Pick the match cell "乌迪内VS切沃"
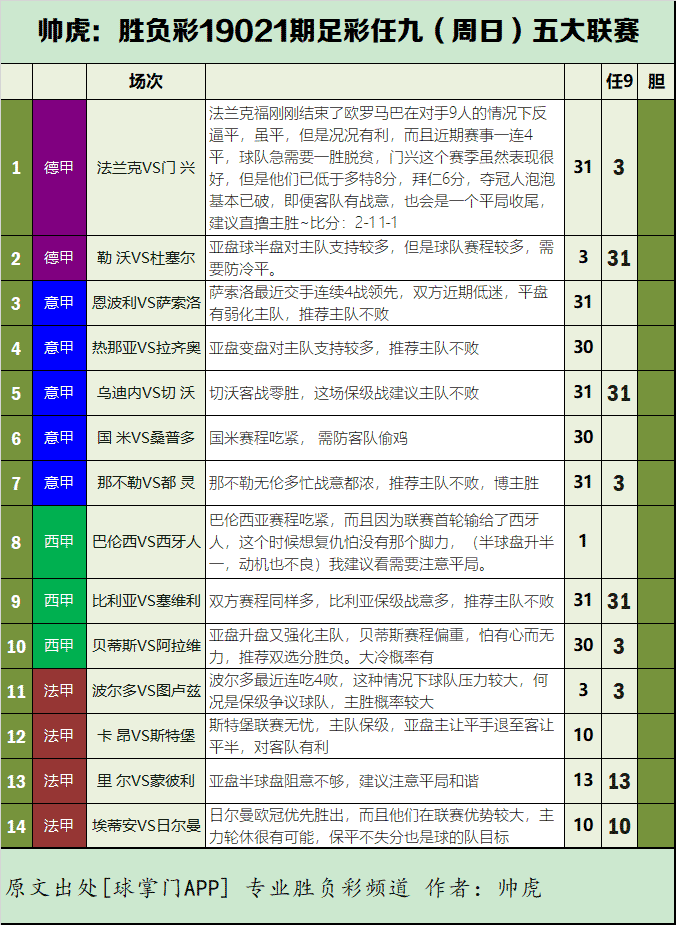Viewport: 676px width, 925px height. (146, 393)
